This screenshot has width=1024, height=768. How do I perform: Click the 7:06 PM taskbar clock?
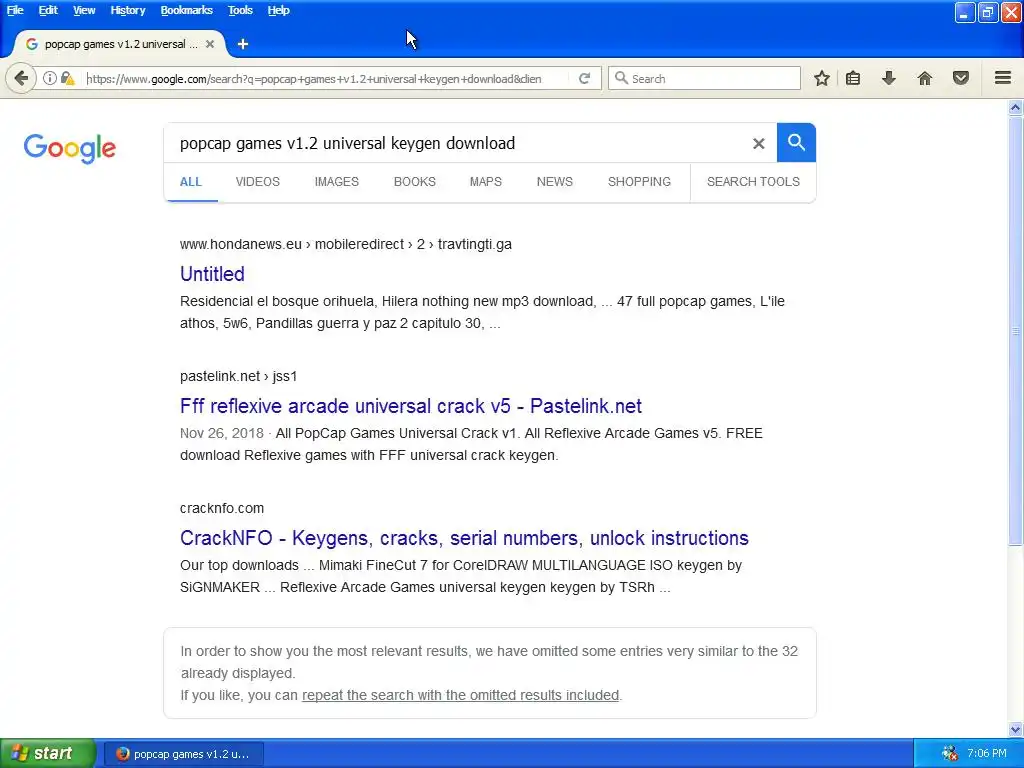[987, 754]
